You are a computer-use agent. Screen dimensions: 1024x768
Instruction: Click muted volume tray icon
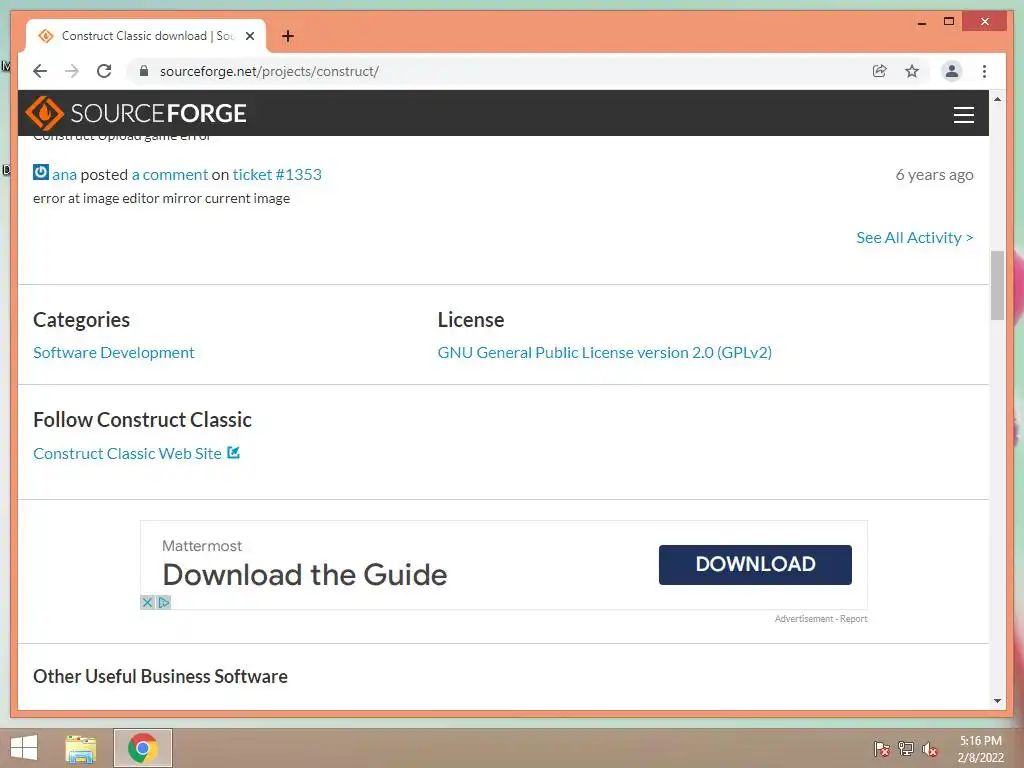930,749
